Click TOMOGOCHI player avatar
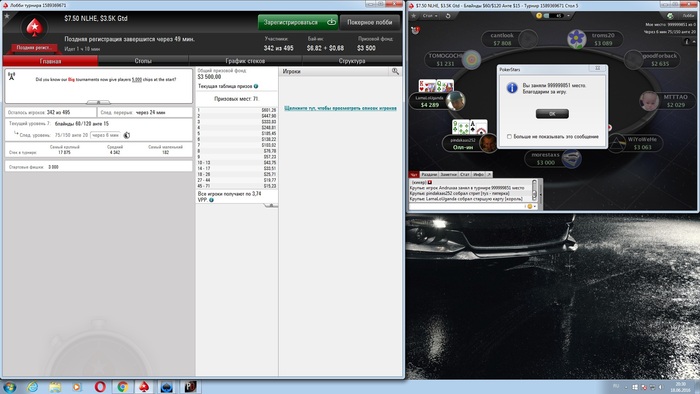Image resolution: width=700 pixels, height=394 pixels. point(471,60)
